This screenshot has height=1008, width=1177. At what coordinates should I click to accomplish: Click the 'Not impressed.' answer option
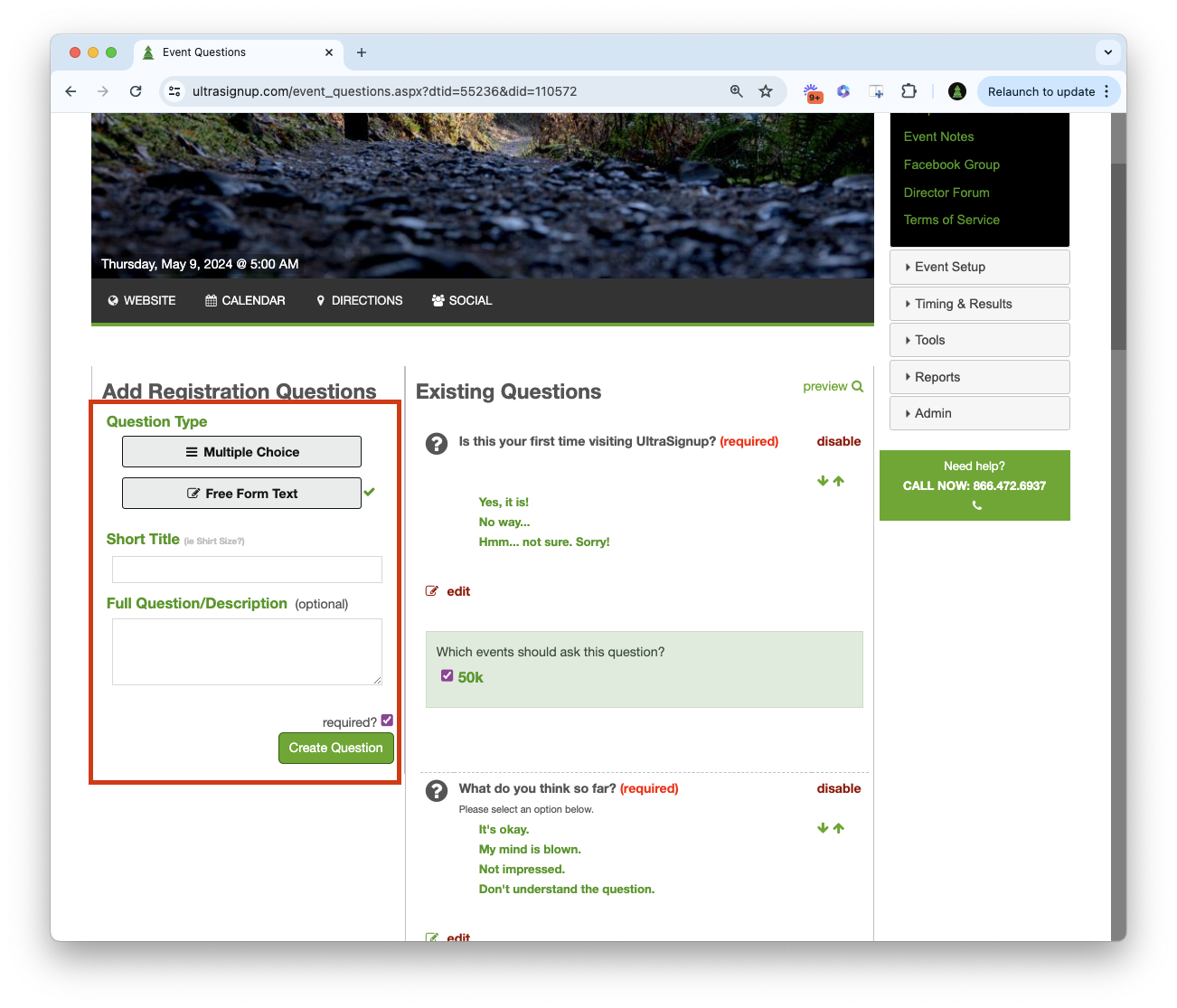(x=522, y=869)
